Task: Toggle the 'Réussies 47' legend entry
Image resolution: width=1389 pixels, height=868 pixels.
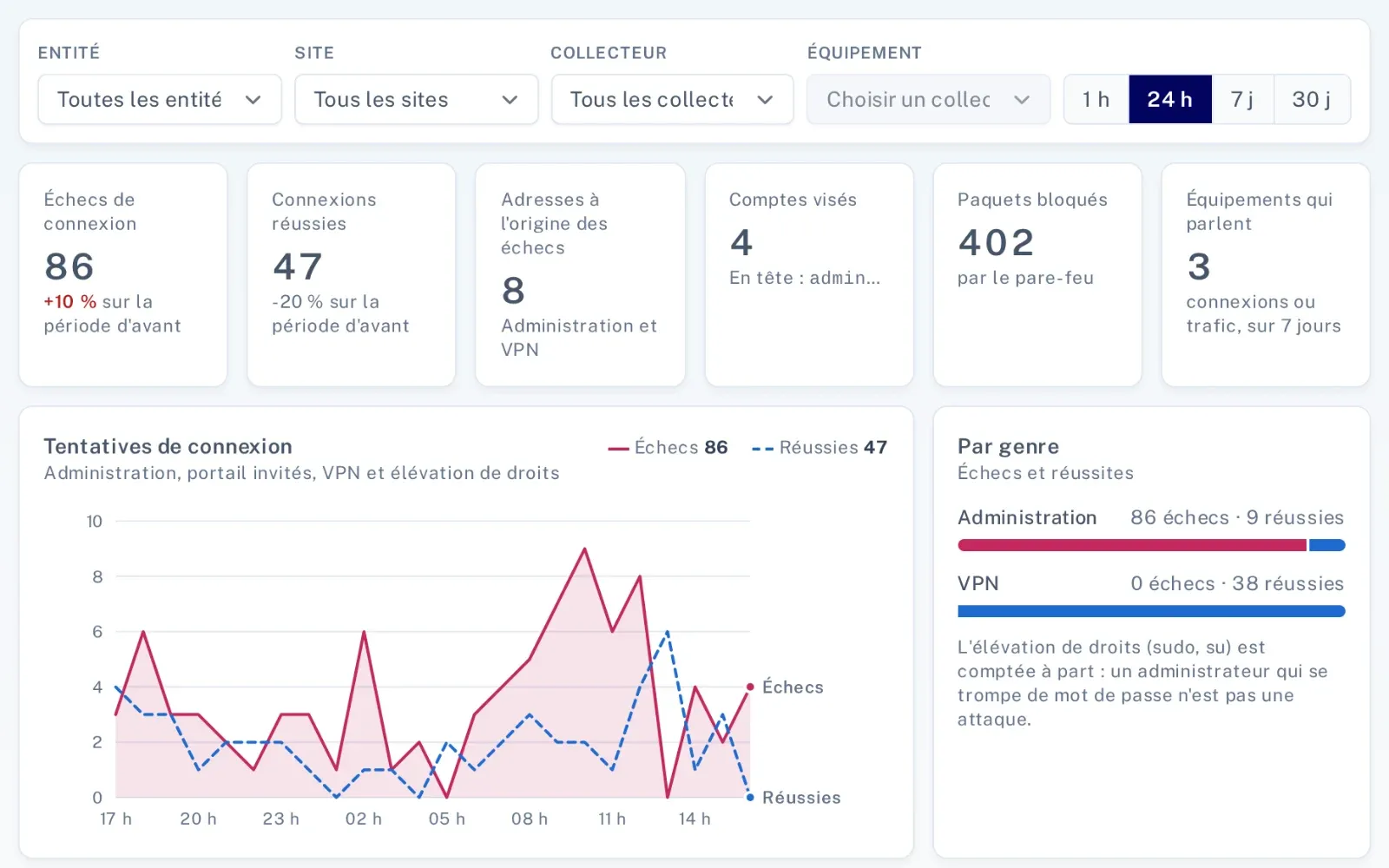Action: (x=820, y=448)
